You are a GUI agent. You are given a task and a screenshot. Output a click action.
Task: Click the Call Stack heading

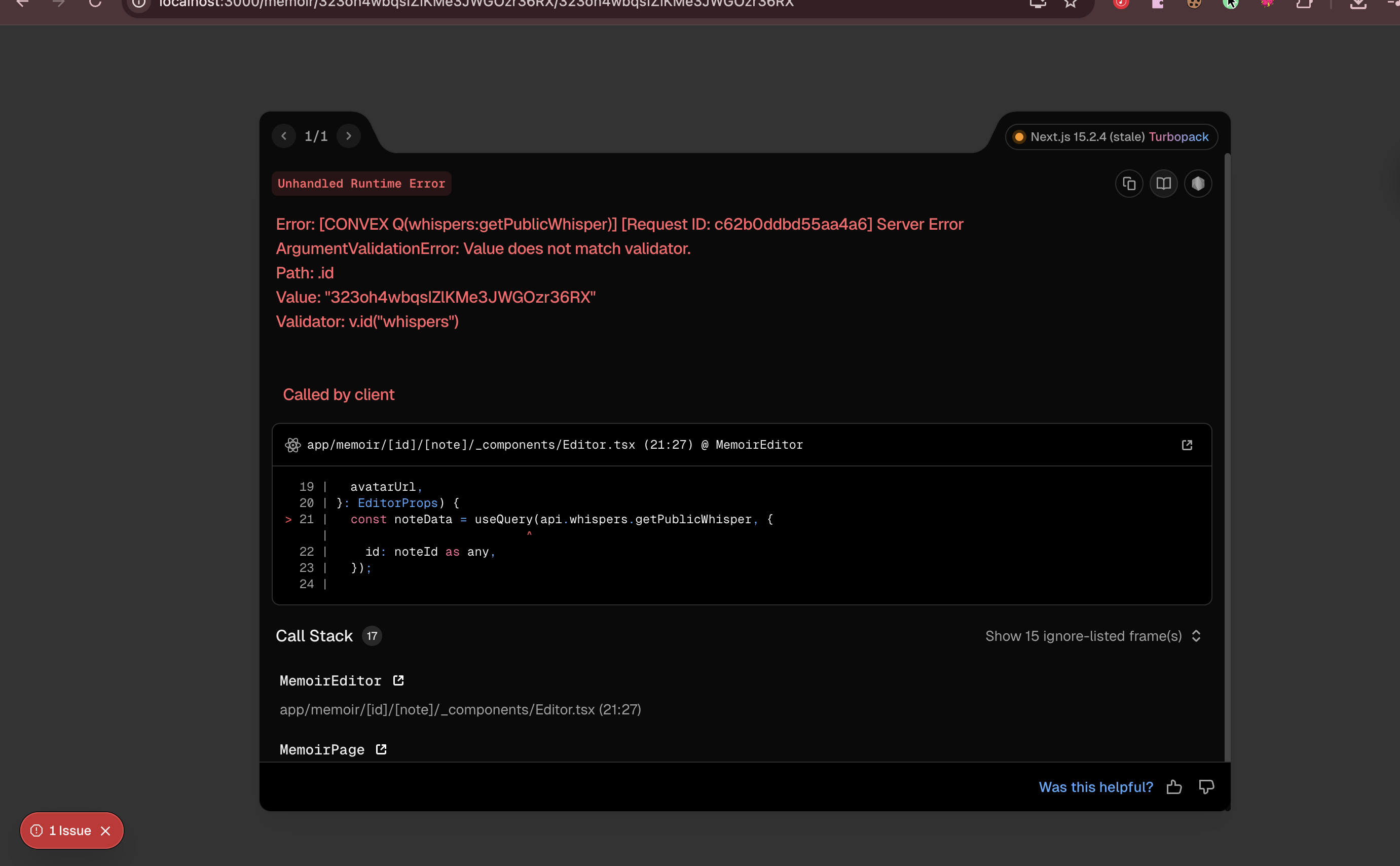click(314, 636)
